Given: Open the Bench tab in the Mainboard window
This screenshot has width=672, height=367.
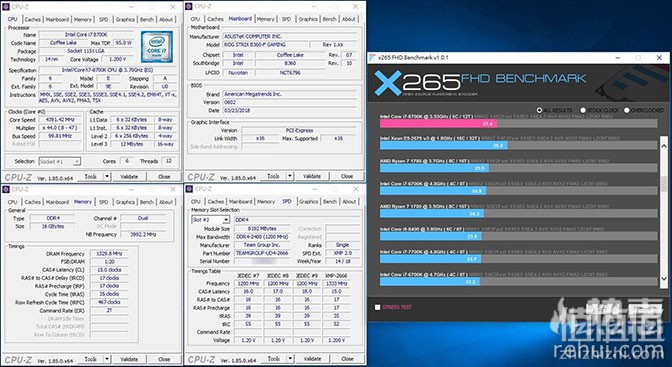Looking at the screenshot, I should click(x=329, y=19).
